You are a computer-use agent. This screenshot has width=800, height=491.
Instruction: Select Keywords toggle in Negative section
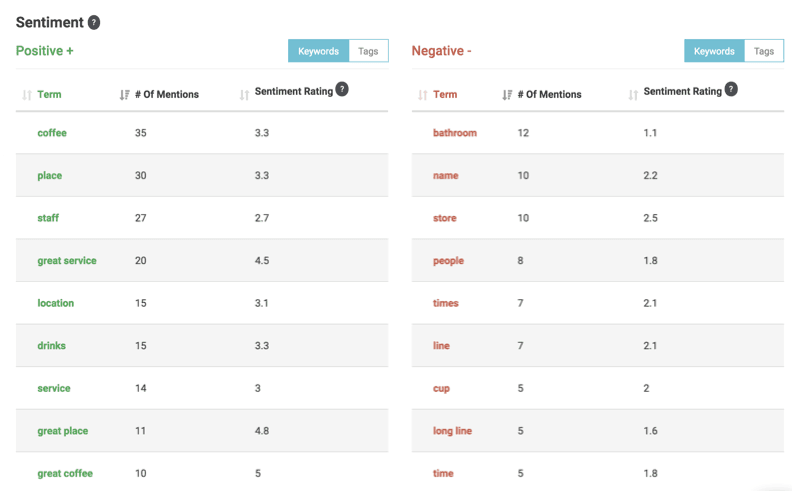point(714,51)
